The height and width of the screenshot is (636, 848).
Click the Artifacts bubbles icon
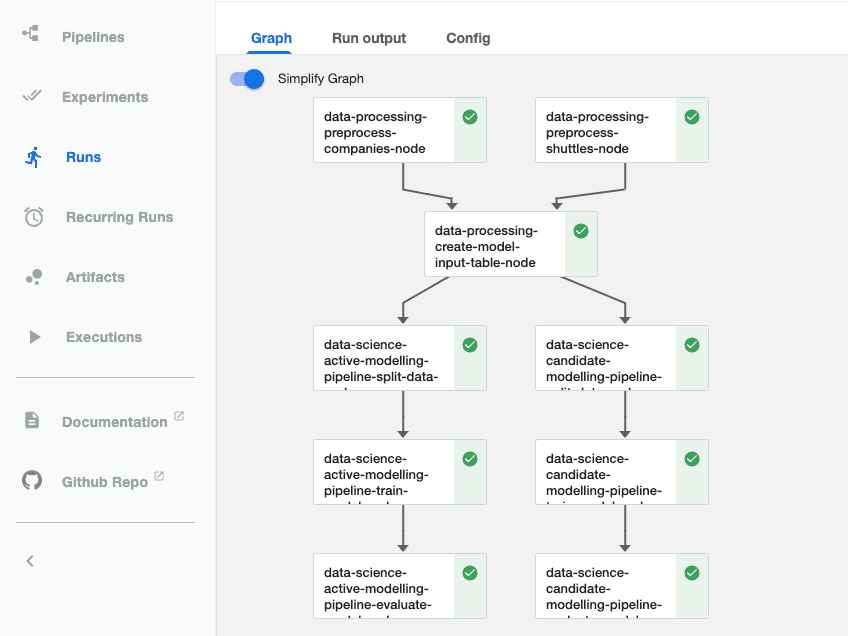34,277
